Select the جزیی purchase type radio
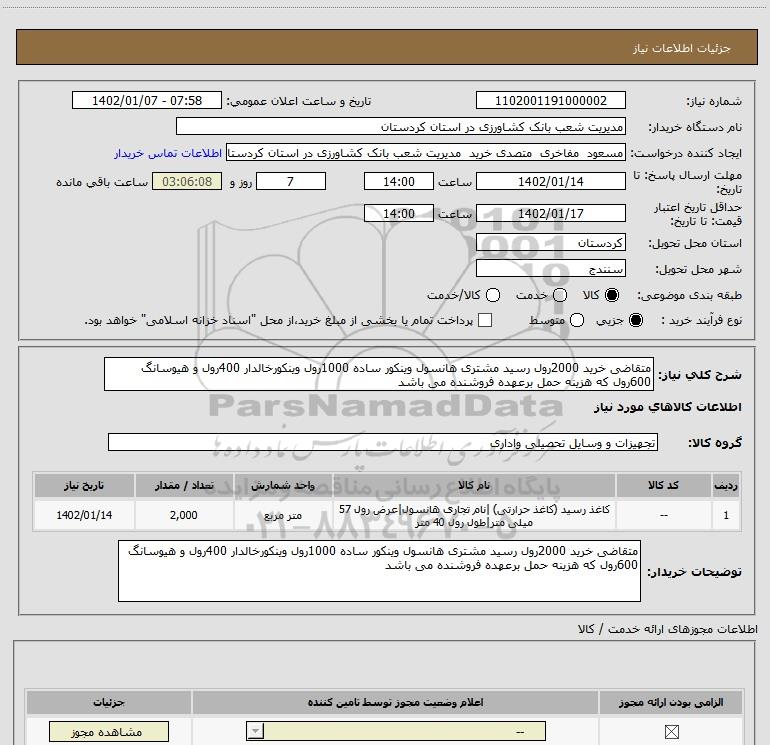This screenshot has width=770, height=745. (x=635, y=320)
